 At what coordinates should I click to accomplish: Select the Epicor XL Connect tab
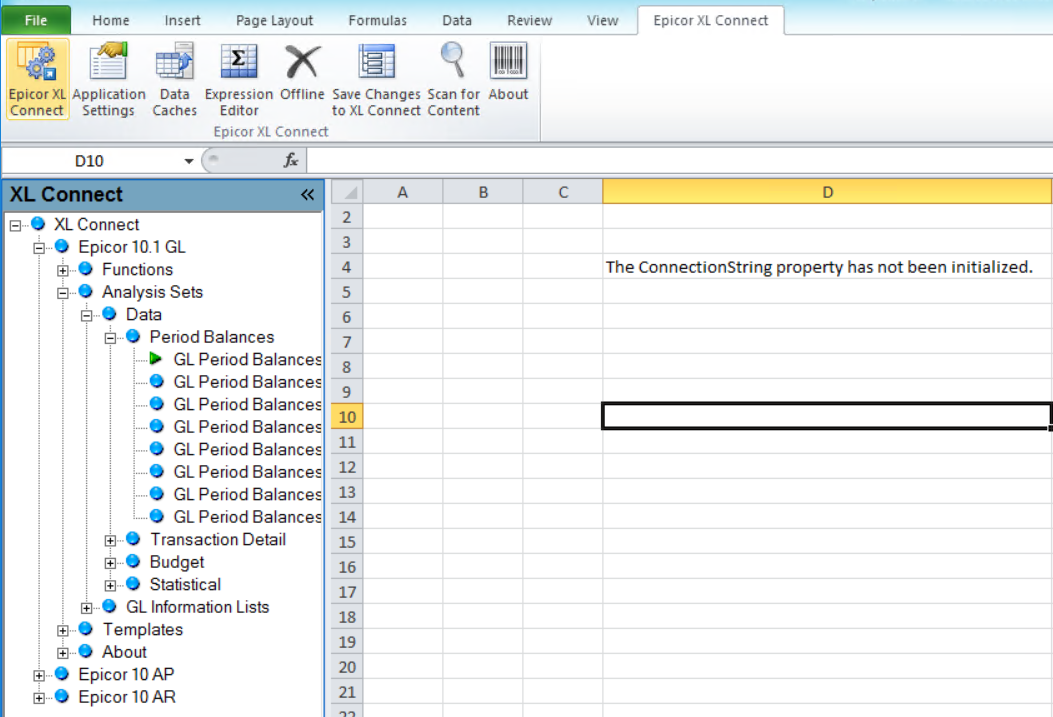[711, 20]
